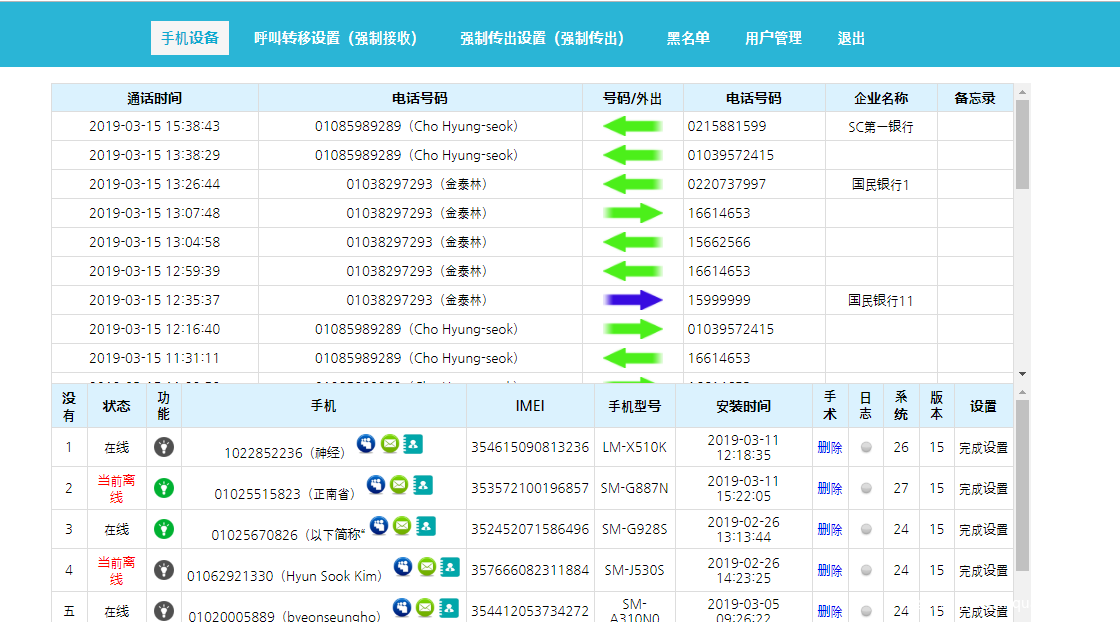Click call log scrollbar up arrow
Image resolution: width=1120 pixels, height=622 pixels.
click(x=1022, y=92)
